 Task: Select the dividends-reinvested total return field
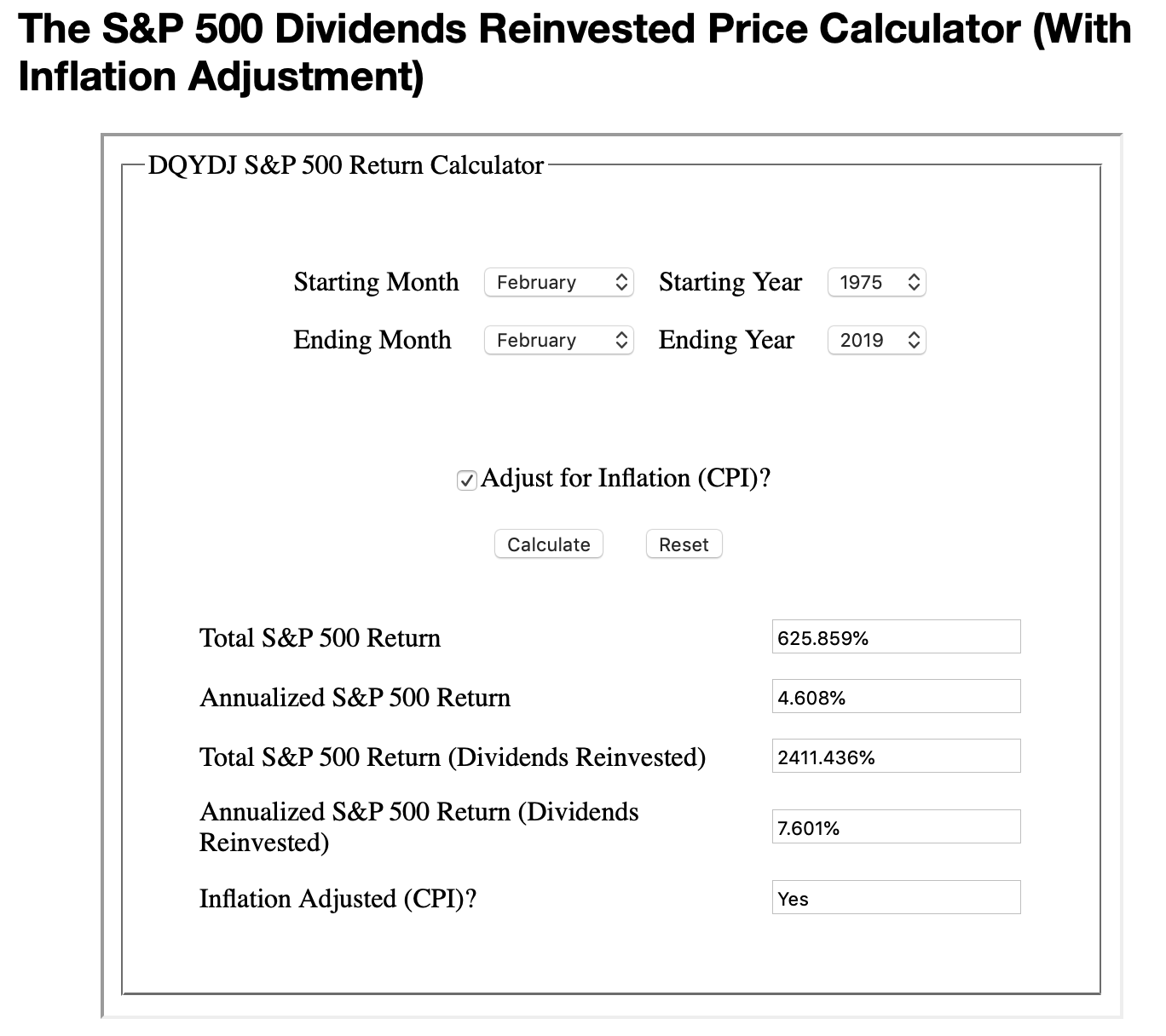(x=895, y=755)
